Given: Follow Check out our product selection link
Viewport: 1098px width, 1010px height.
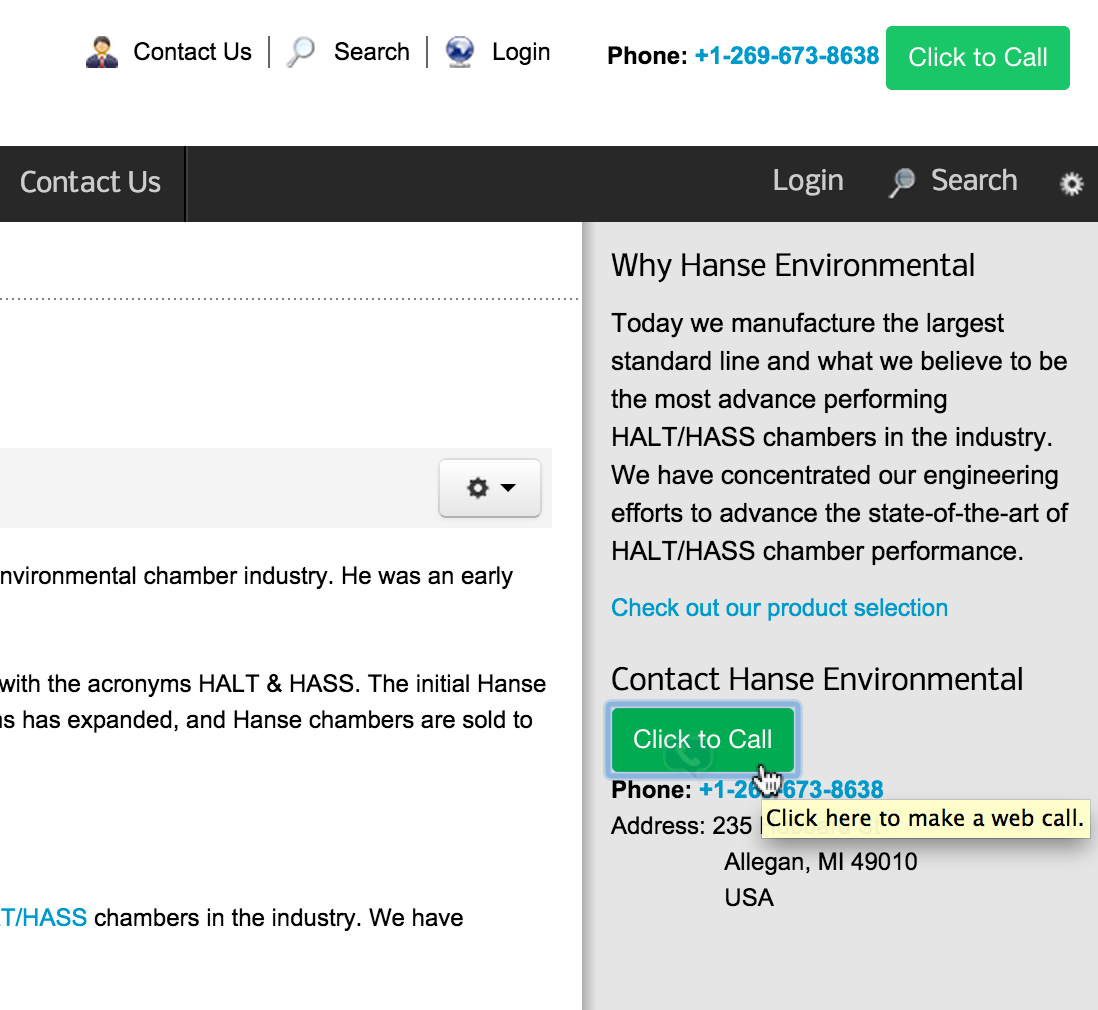Looking at the screenshot, I should 779,608.
